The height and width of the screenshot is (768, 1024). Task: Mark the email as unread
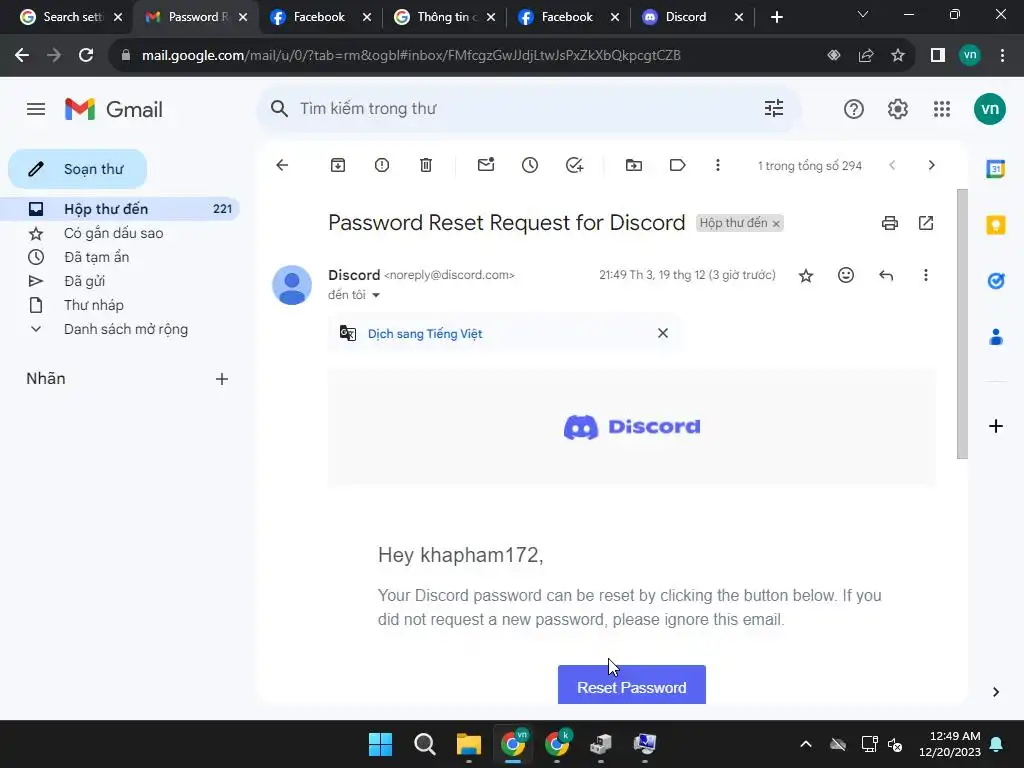pos(486,165)
